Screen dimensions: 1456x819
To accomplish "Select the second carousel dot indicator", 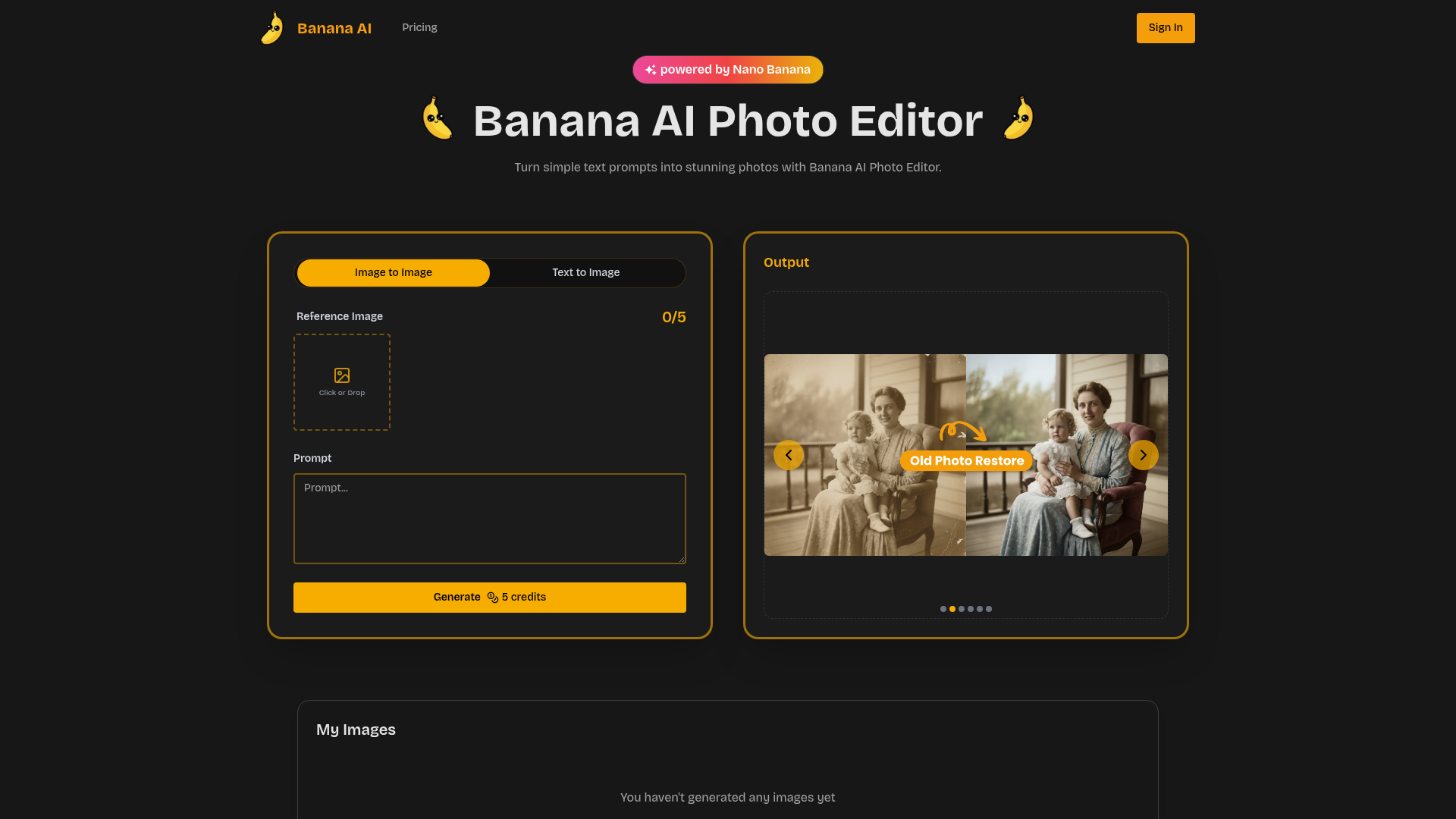I will [952, 609].
